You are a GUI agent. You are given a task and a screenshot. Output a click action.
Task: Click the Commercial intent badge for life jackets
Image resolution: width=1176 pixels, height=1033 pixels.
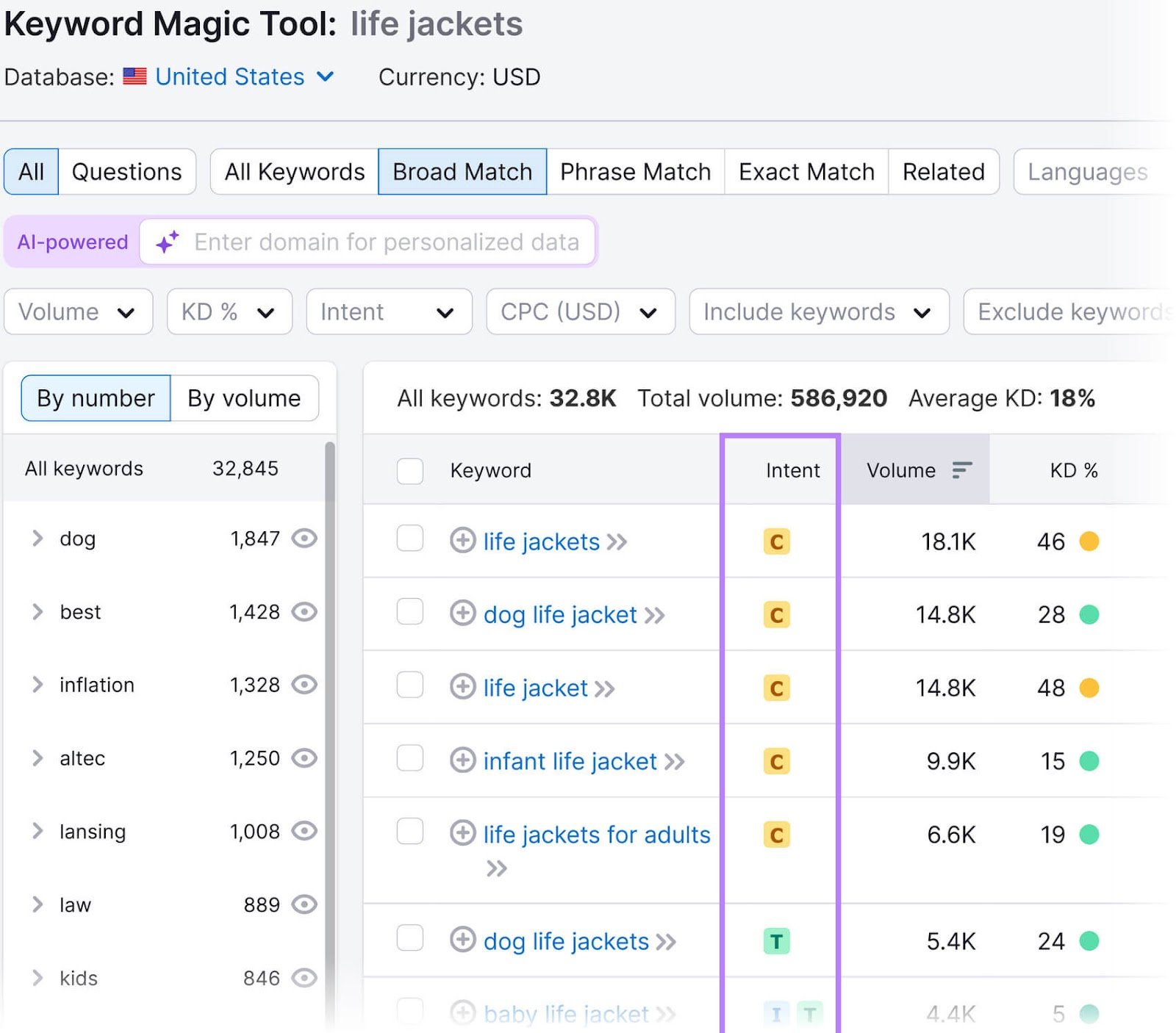(x=775, y=541)
